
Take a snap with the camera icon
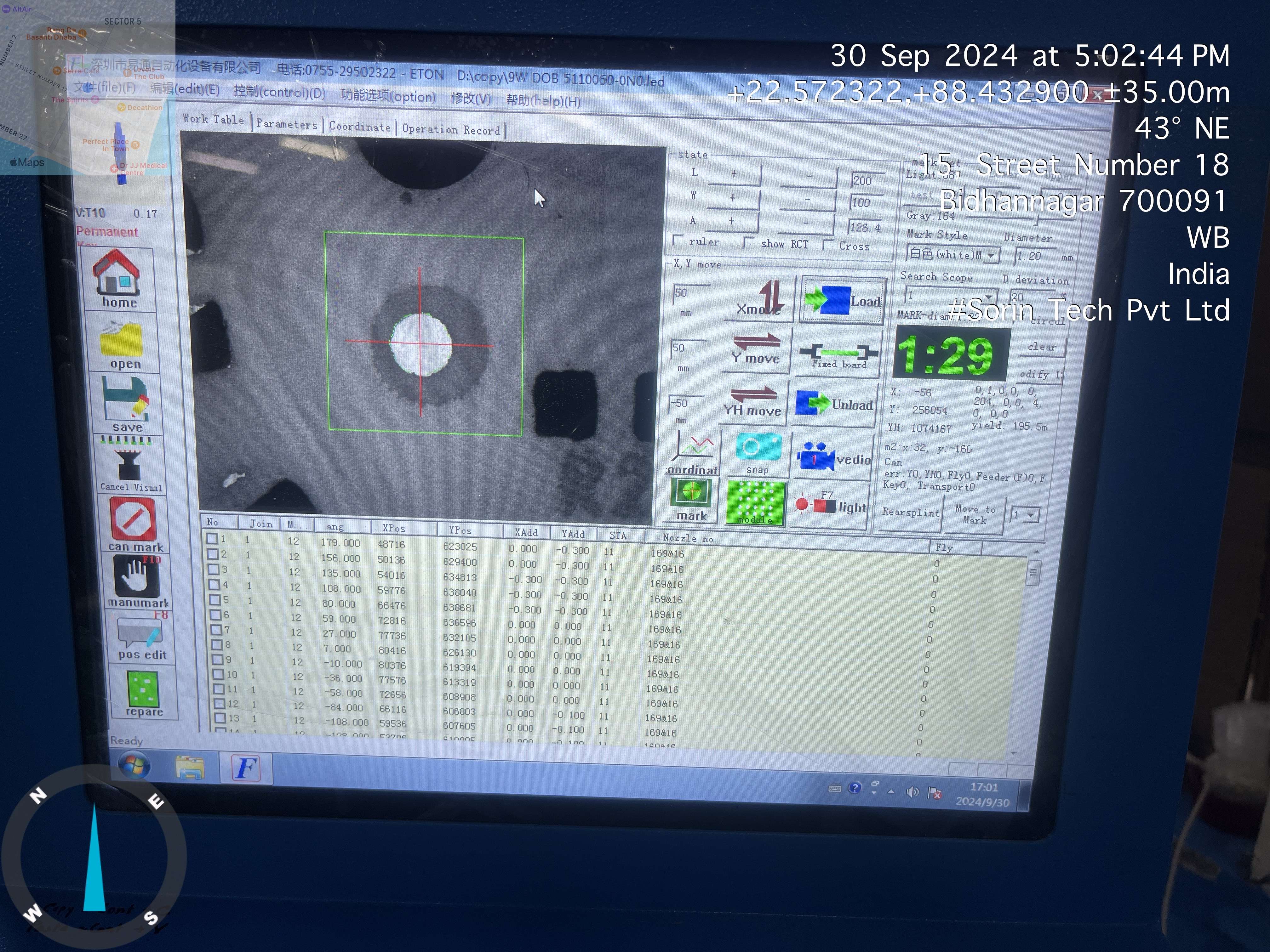coord(758,454)
